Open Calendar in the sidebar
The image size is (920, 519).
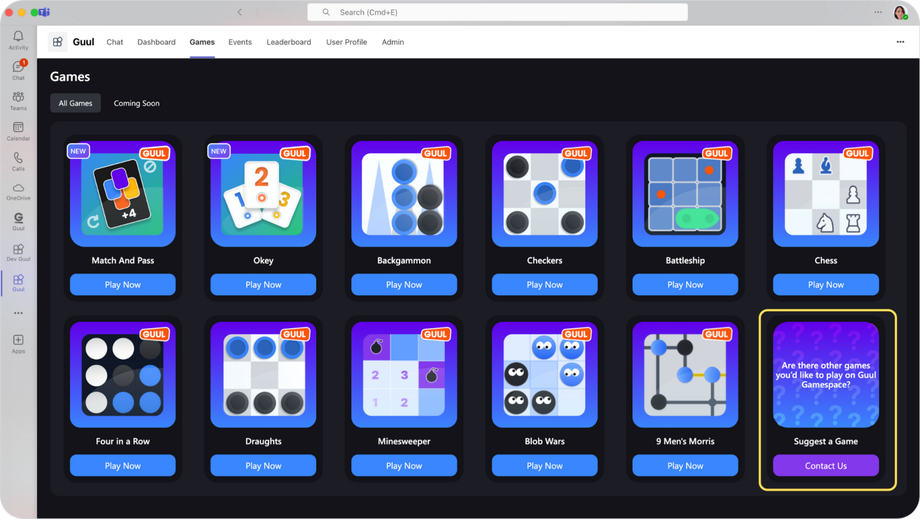(18, 131)
